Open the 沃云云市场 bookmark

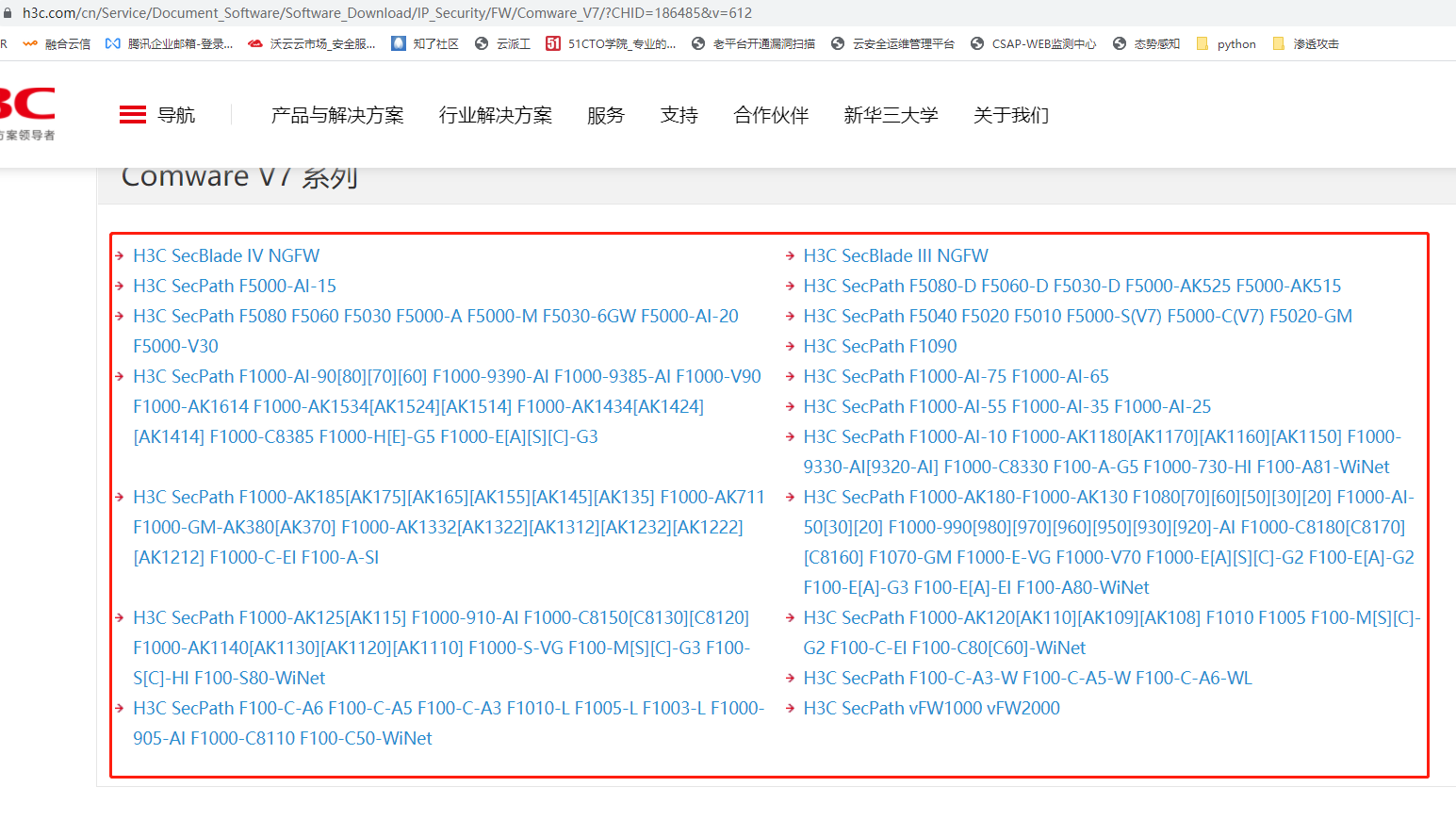tap(312, 43)
